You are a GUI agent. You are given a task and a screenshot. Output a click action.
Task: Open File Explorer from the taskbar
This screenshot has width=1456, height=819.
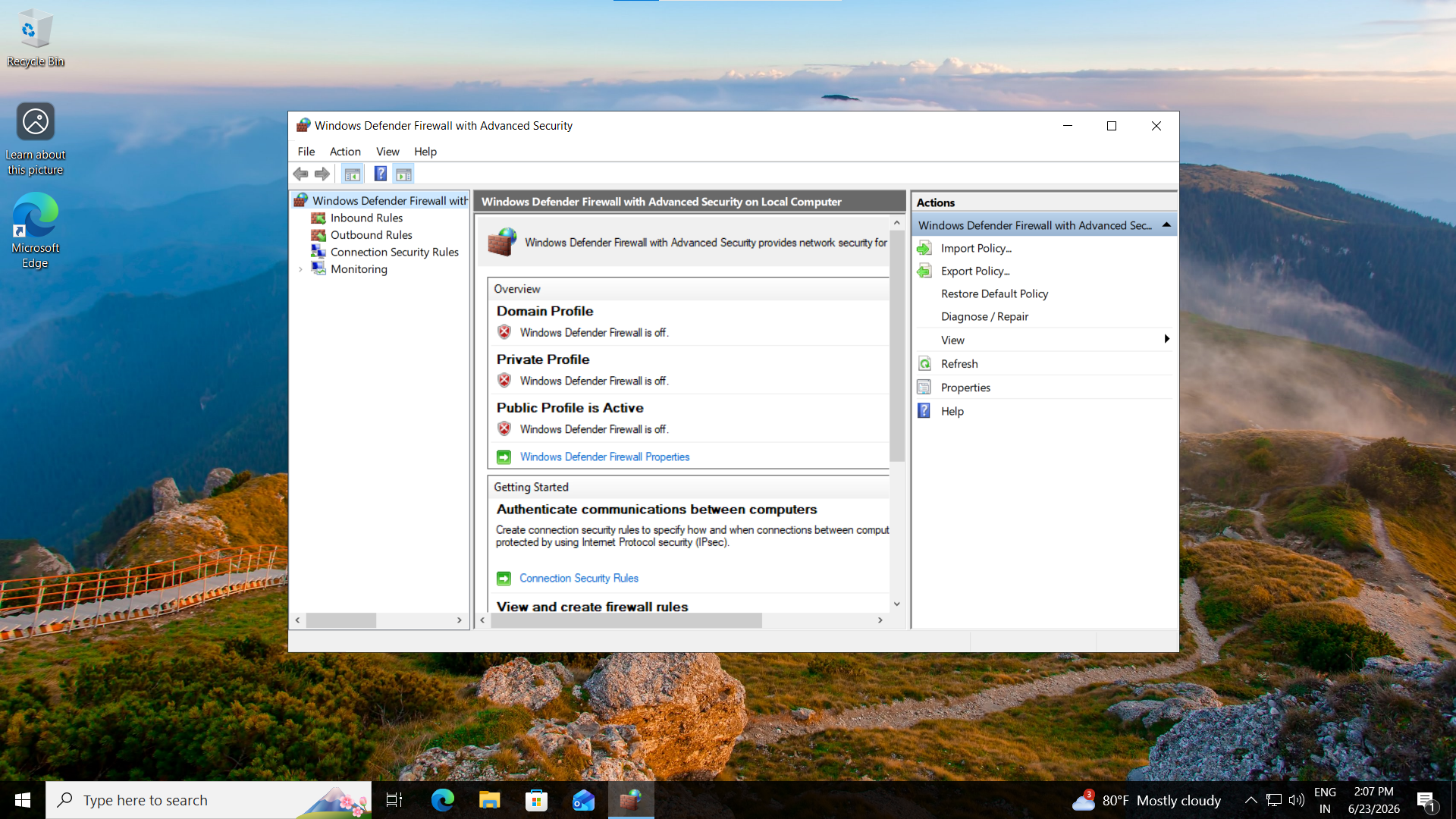(x=489, y=800)
